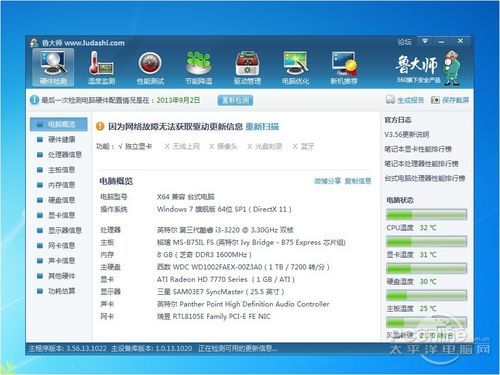Click the 无线上网 feature indicator
This screenshot has width=500, height=375.
click(x=182, y=146)
